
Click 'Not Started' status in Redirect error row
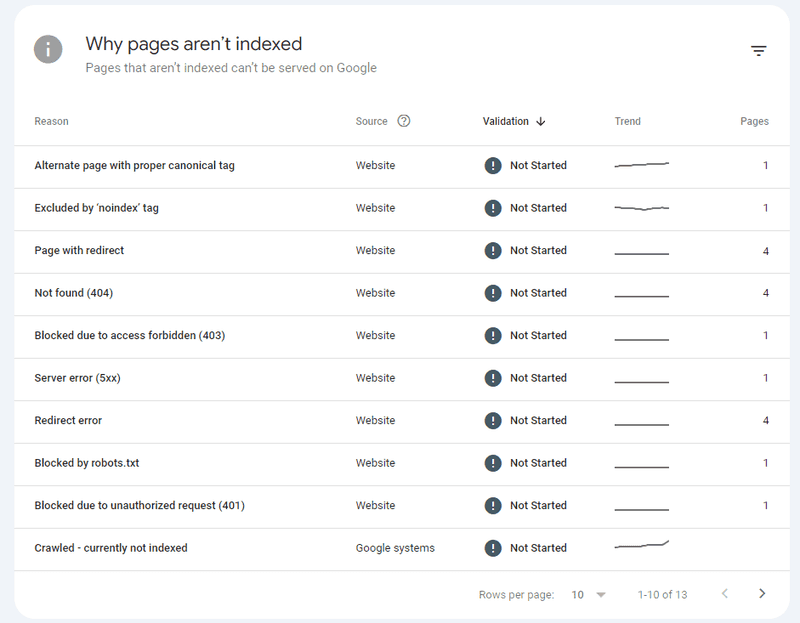[538, 420]
